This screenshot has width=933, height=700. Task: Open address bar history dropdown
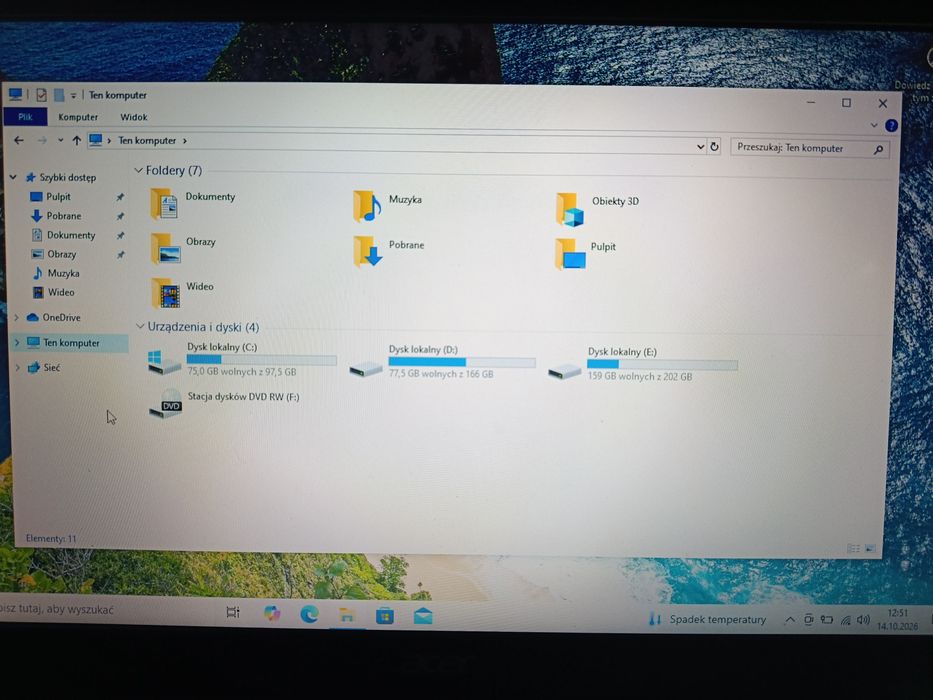[700, 146]
